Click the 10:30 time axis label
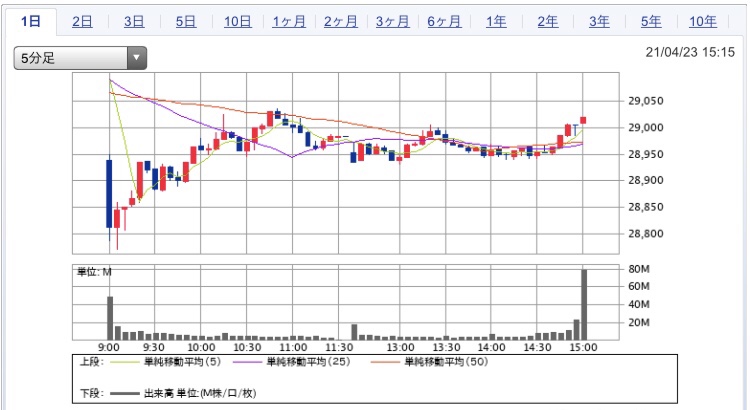Image resolution: width=750 pixels, height=410 pixels. pos(247,347)
